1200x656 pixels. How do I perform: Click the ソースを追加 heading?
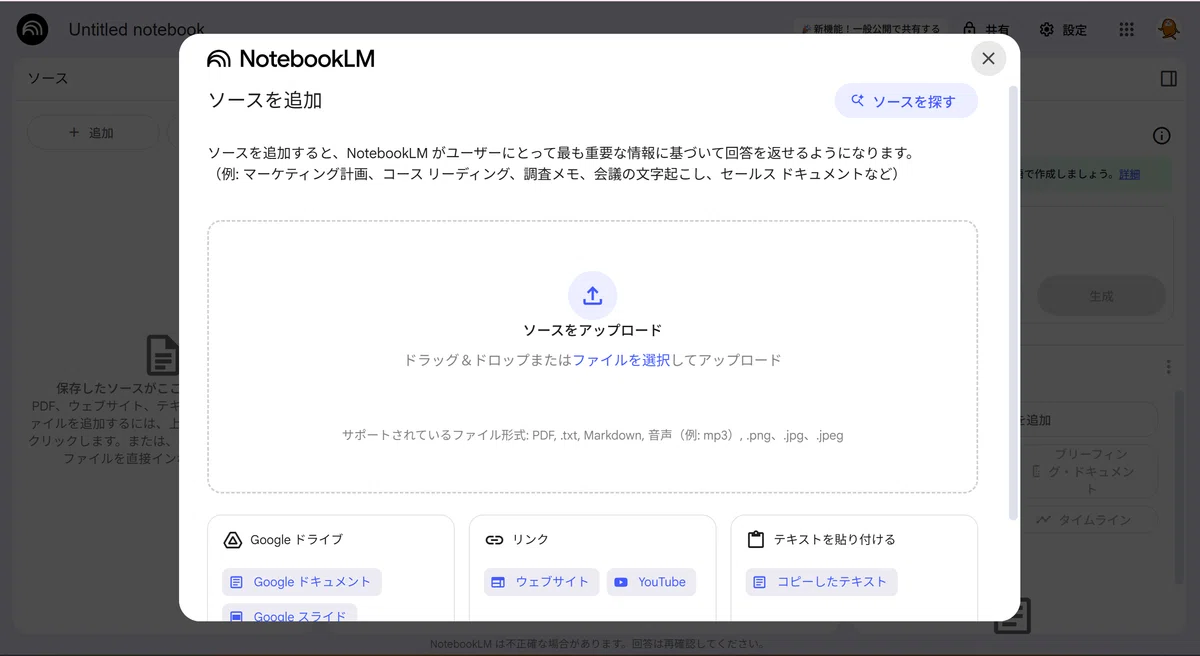click(265, 101)
